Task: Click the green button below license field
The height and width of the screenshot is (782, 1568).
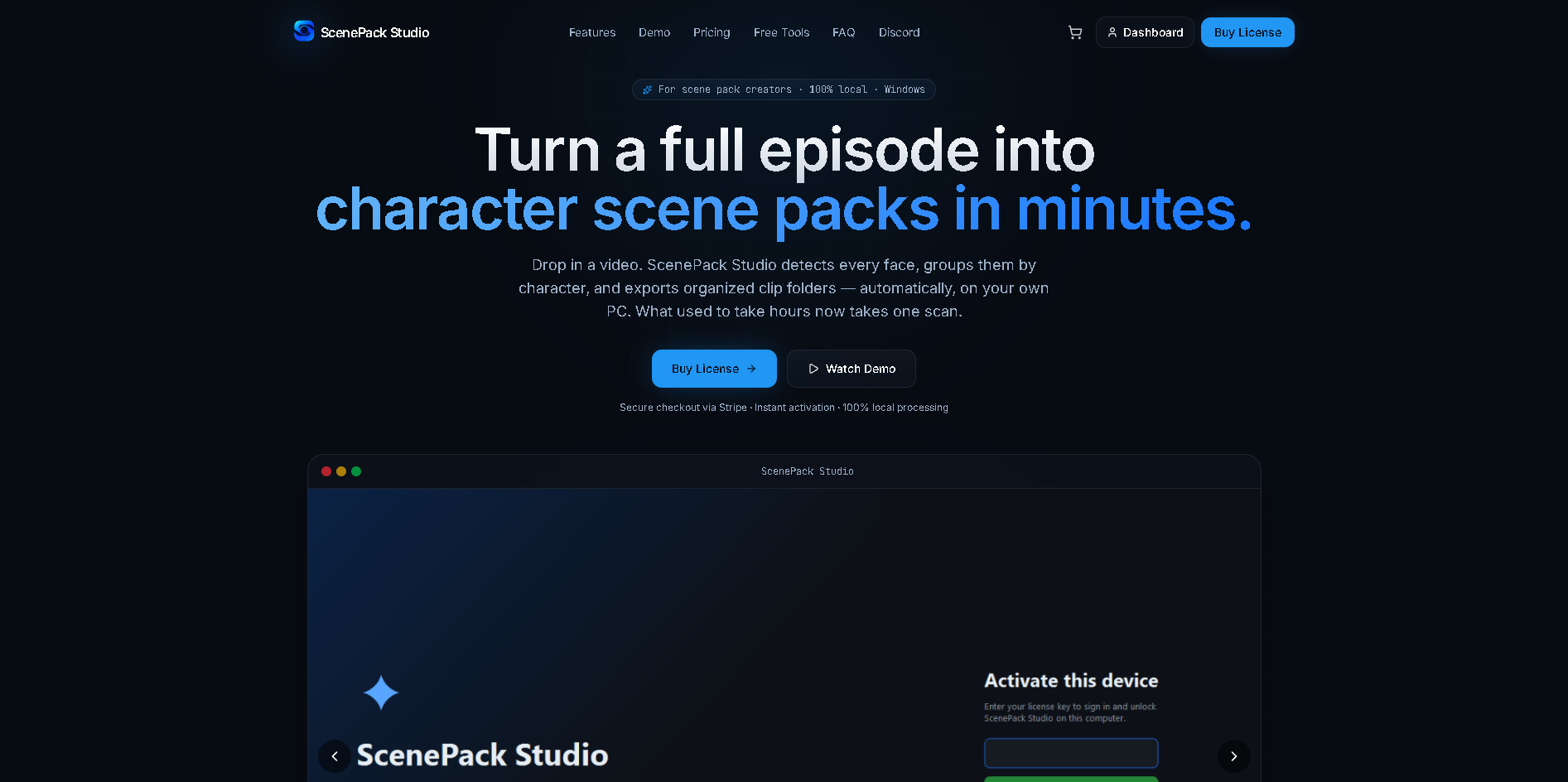Action: click(1071, 779)
